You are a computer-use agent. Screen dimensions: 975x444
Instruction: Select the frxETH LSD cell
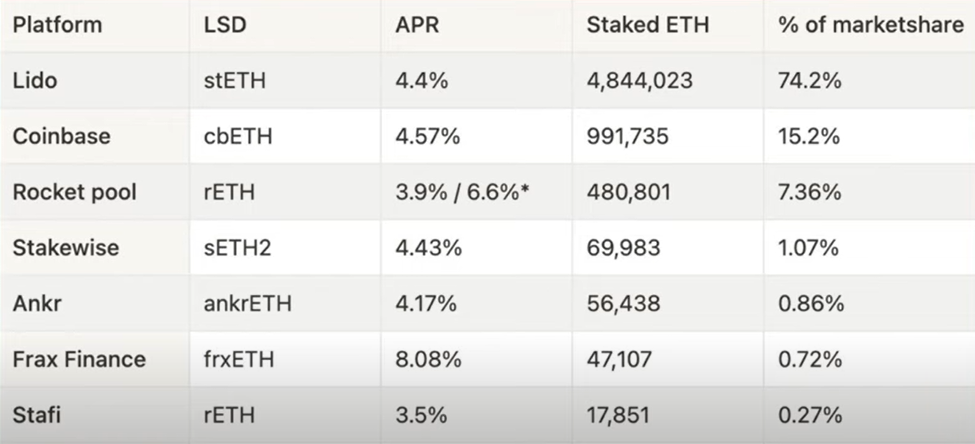238,358
